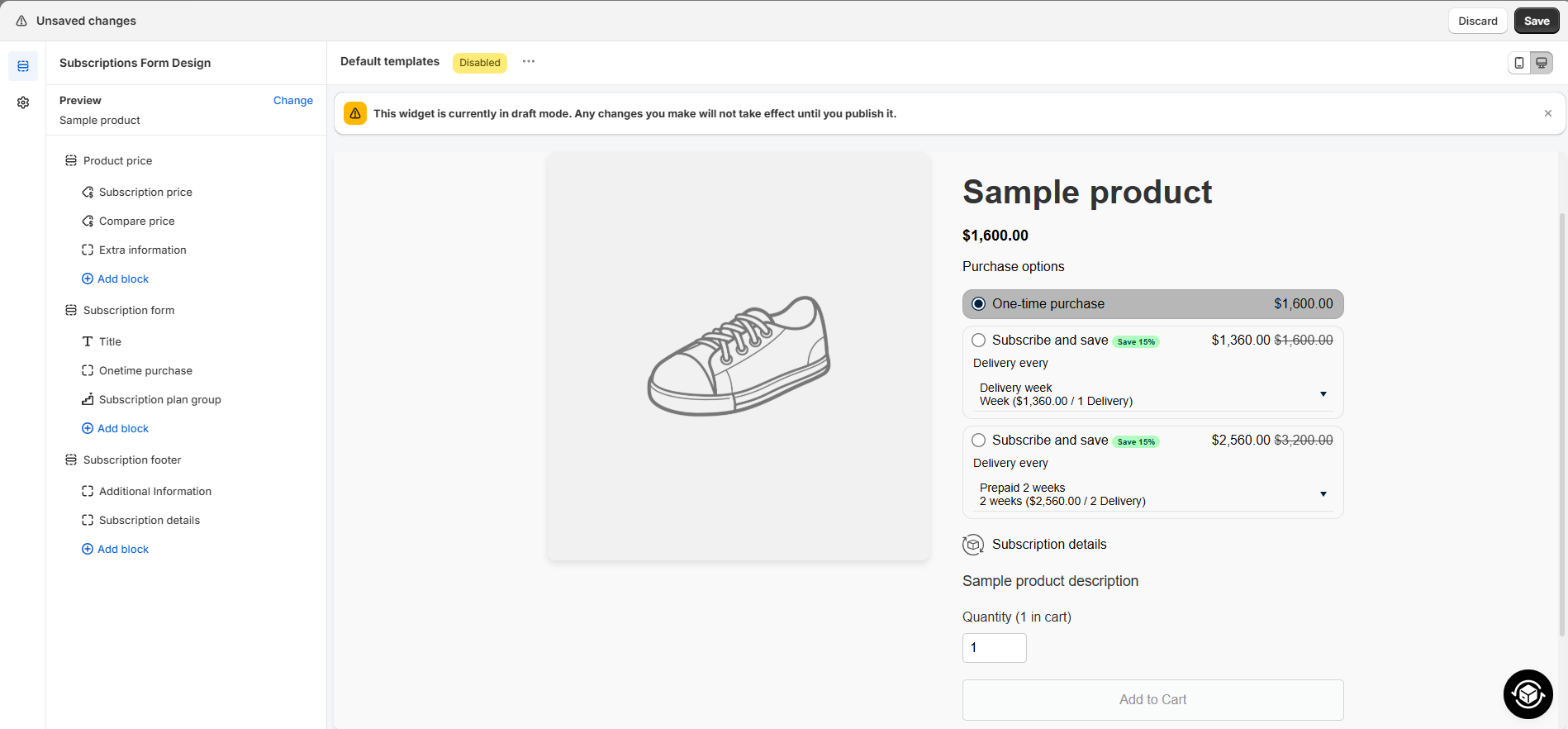Open the settings gear in left rail
This screenshot has height=729, width=1568.
pos(23,102)
